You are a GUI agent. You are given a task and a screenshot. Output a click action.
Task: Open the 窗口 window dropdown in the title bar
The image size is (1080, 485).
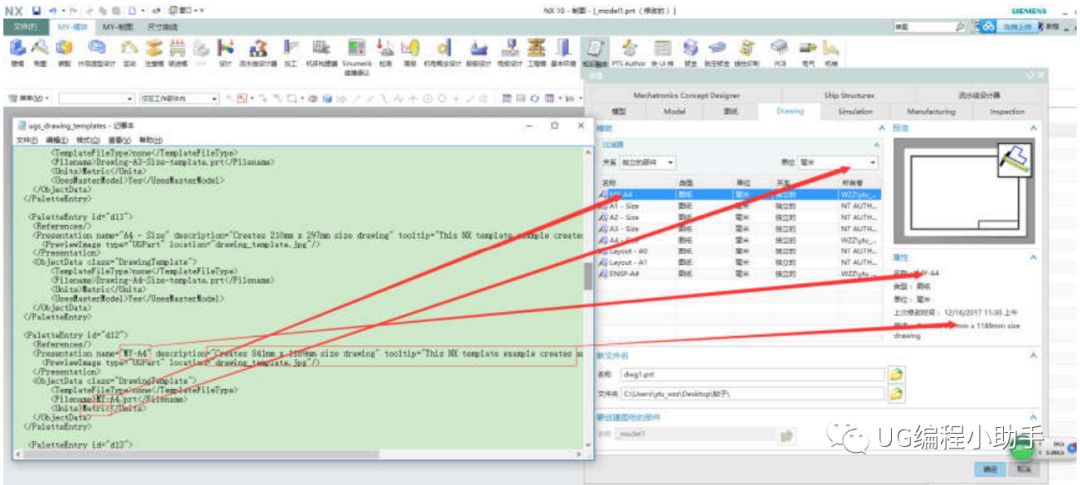click(x=186, y=10)
